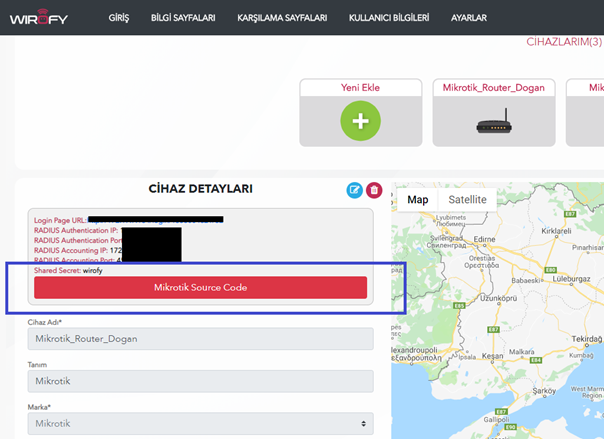Select the Mikrotik_Router_Dogan router icon
This screenshot has width=604, height=439.
494,127
